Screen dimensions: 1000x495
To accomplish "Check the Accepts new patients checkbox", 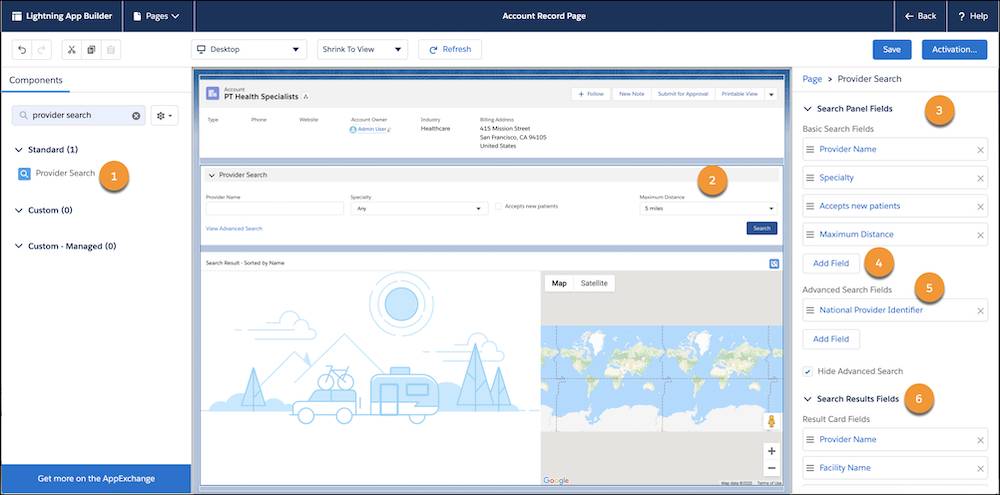I will (498, 207).
